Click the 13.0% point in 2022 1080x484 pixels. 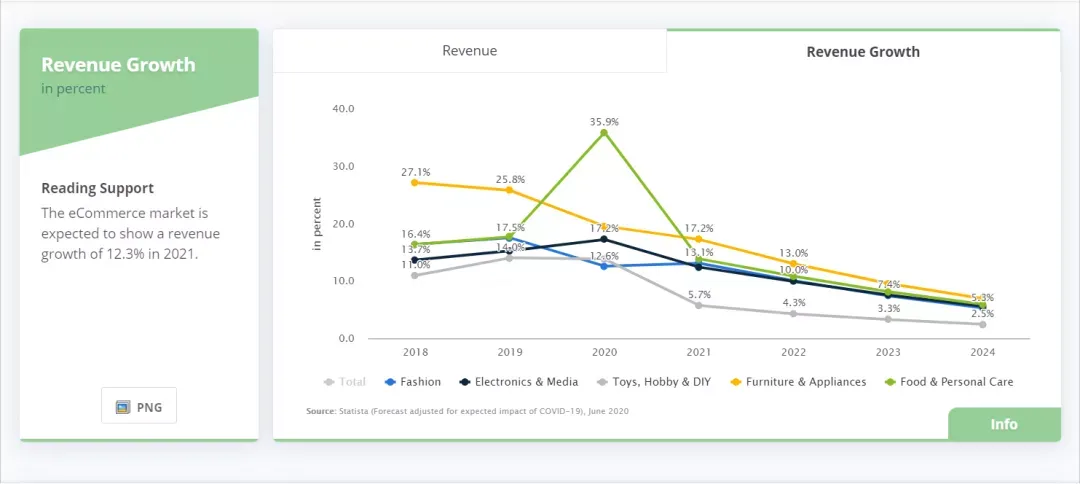point(793,264)
